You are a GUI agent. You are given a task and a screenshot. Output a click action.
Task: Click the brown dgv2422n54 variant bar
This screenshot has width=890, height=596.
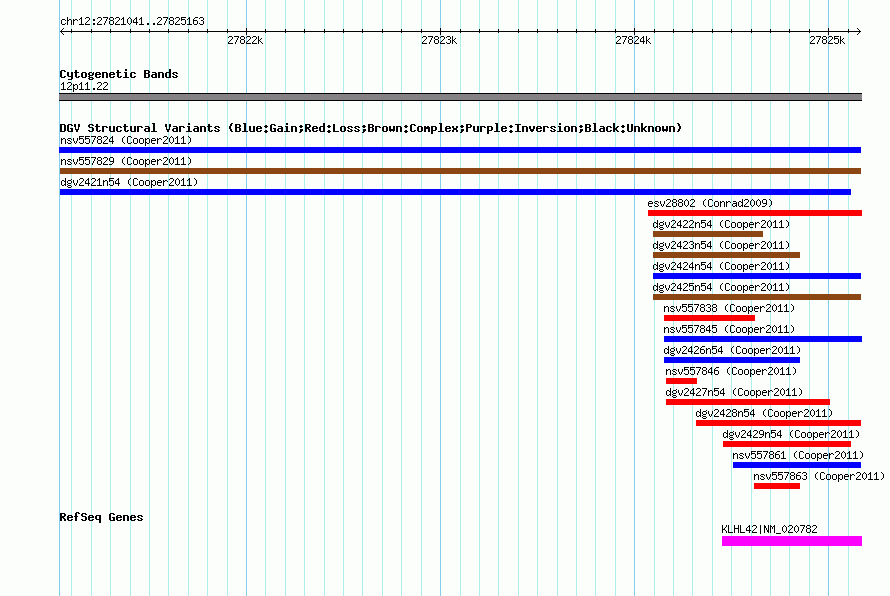click(707, 234)
